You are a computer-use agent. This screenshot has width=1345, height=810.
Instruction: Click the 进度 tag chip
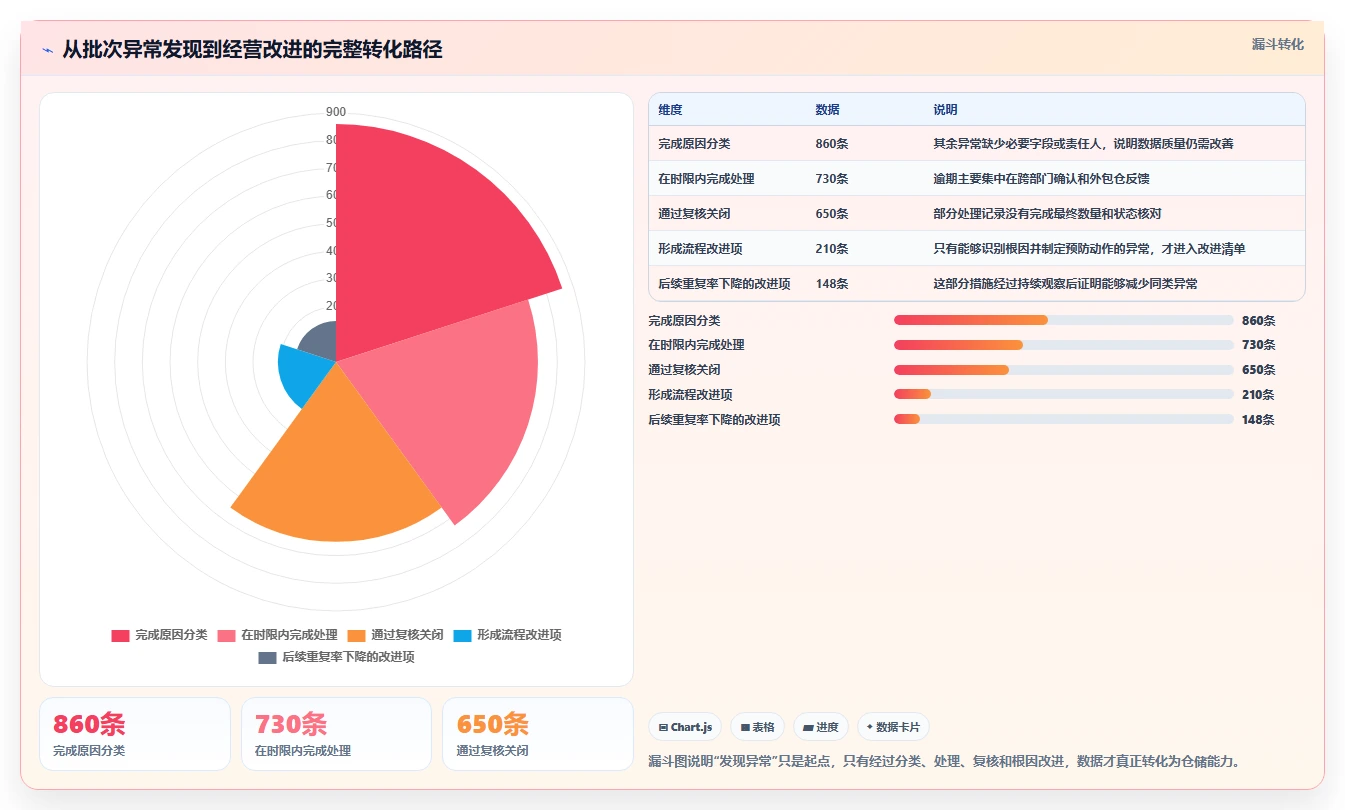(x=821, y=727)
